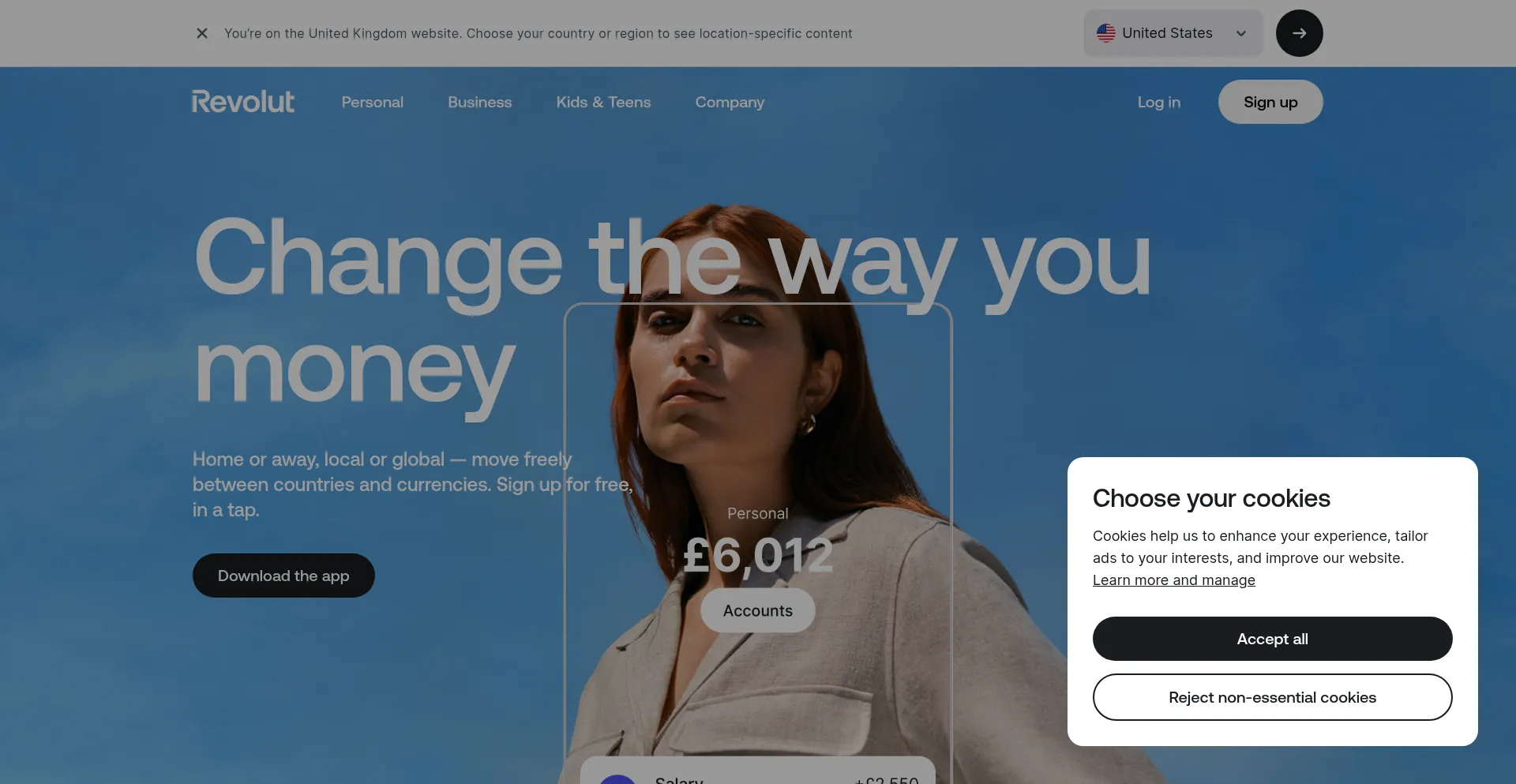This screenshot has height=784, width=1516.
Task: Reject non-essential cookies
Action: (1272, 697)
